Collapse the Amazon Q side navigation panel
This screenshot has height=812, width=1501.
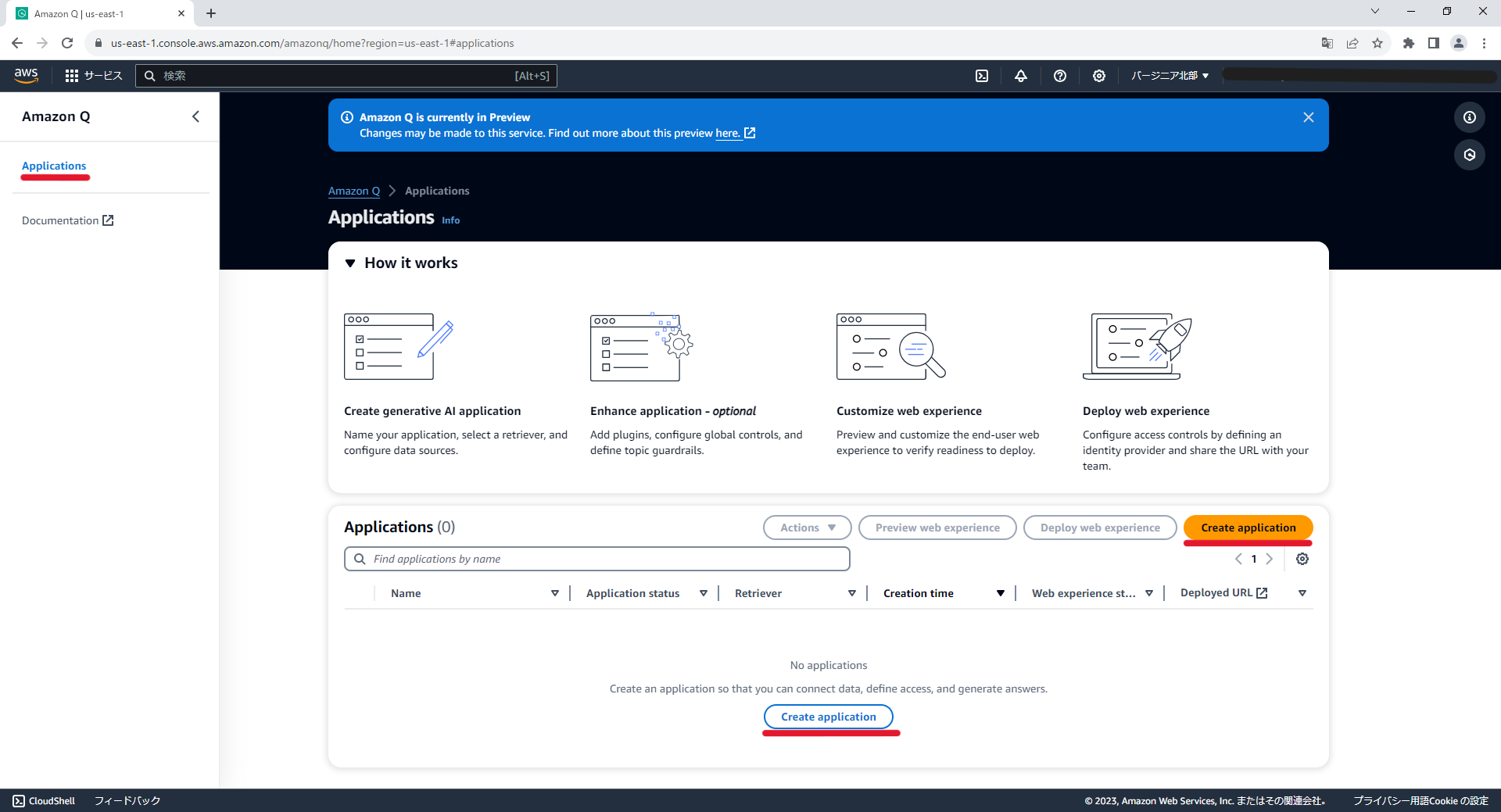(195, 116)
